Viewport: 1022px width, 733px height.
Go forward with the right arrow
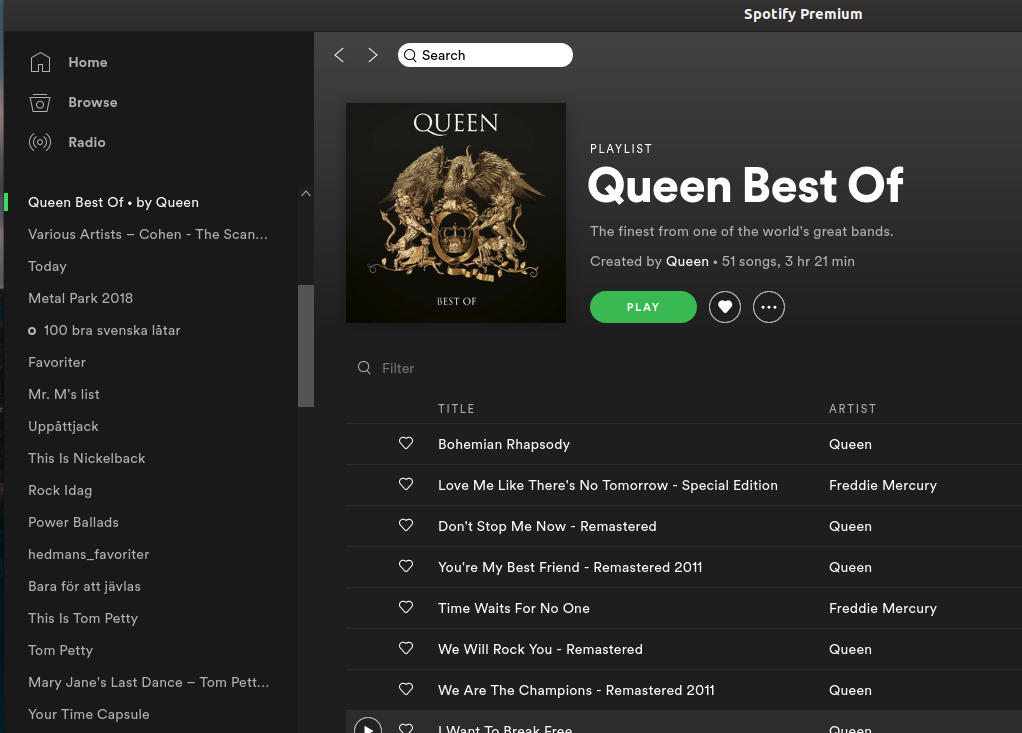373,55
